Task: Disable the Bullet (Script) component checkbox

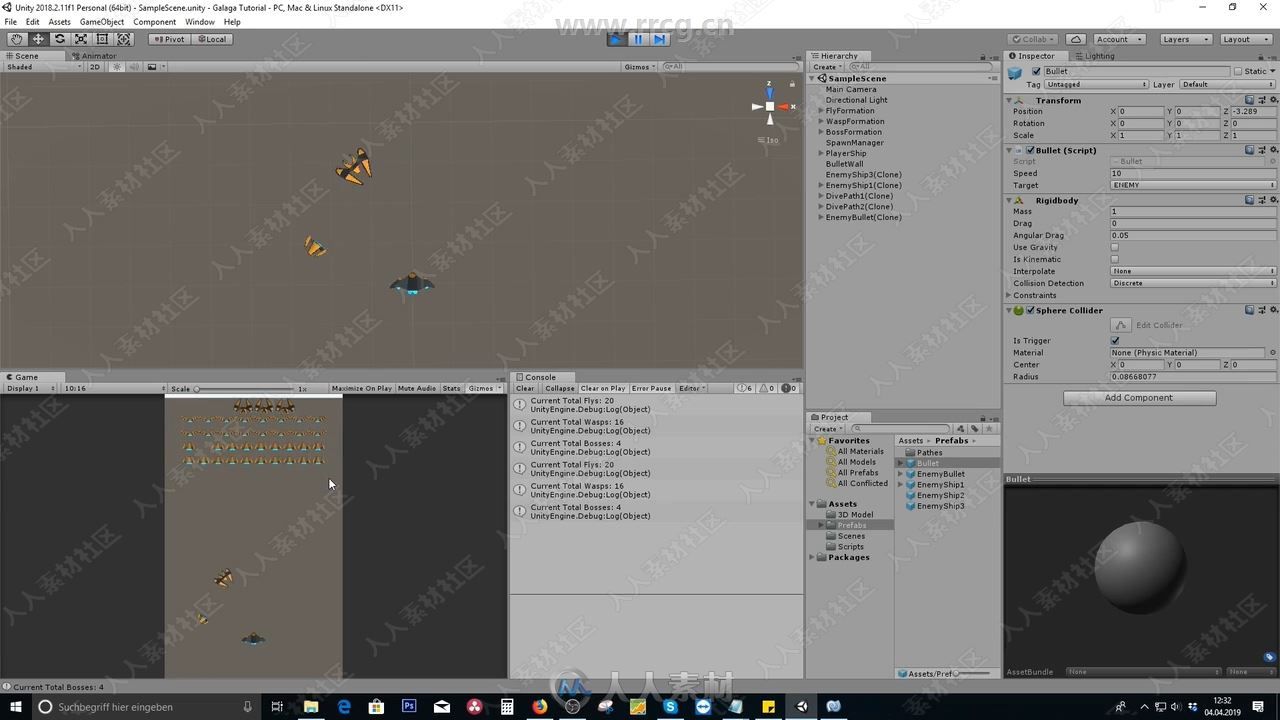Action: tap(1030, 150)
